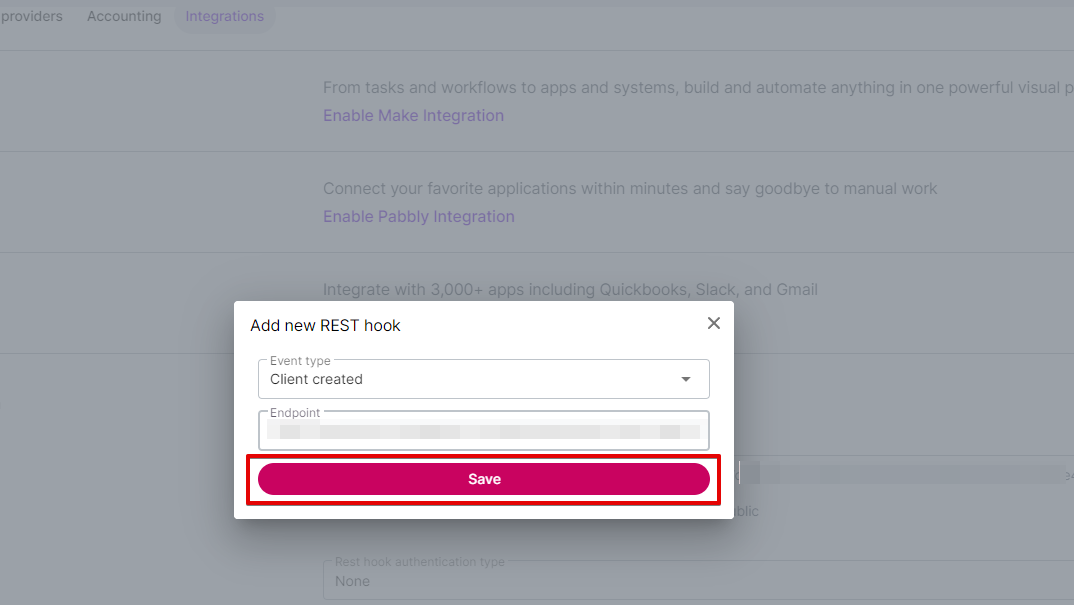Click the blurred field behind the dialog

pyautogui.click(x=901, y=473)
